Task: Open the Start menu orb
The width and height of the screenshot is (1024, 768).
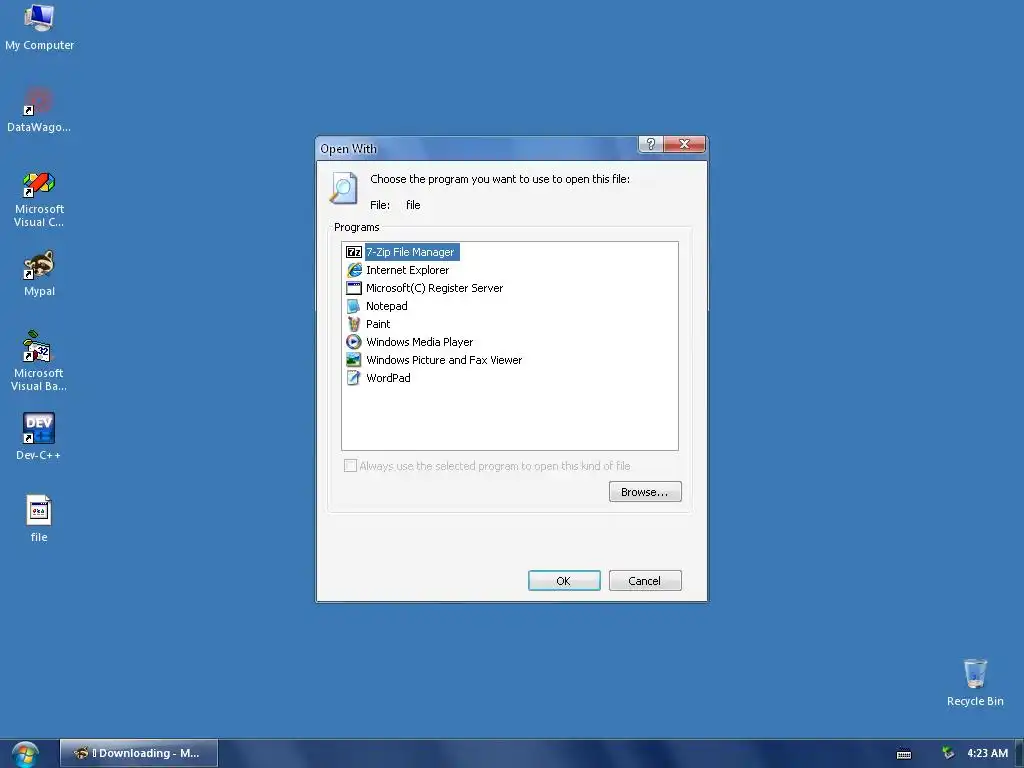Action: (x=25, y=754)
